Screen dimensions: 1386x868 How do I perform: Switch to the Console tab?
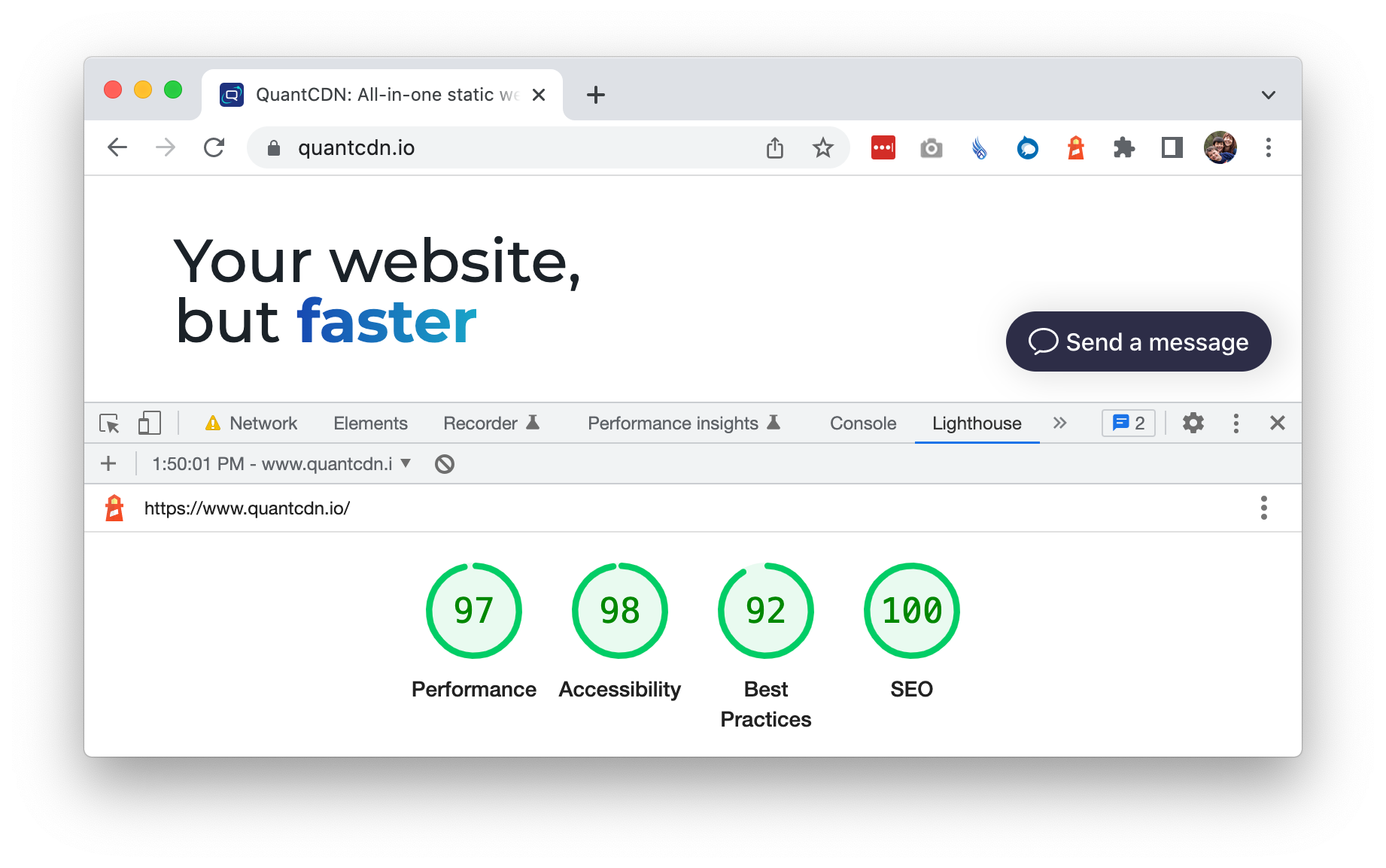862,423
